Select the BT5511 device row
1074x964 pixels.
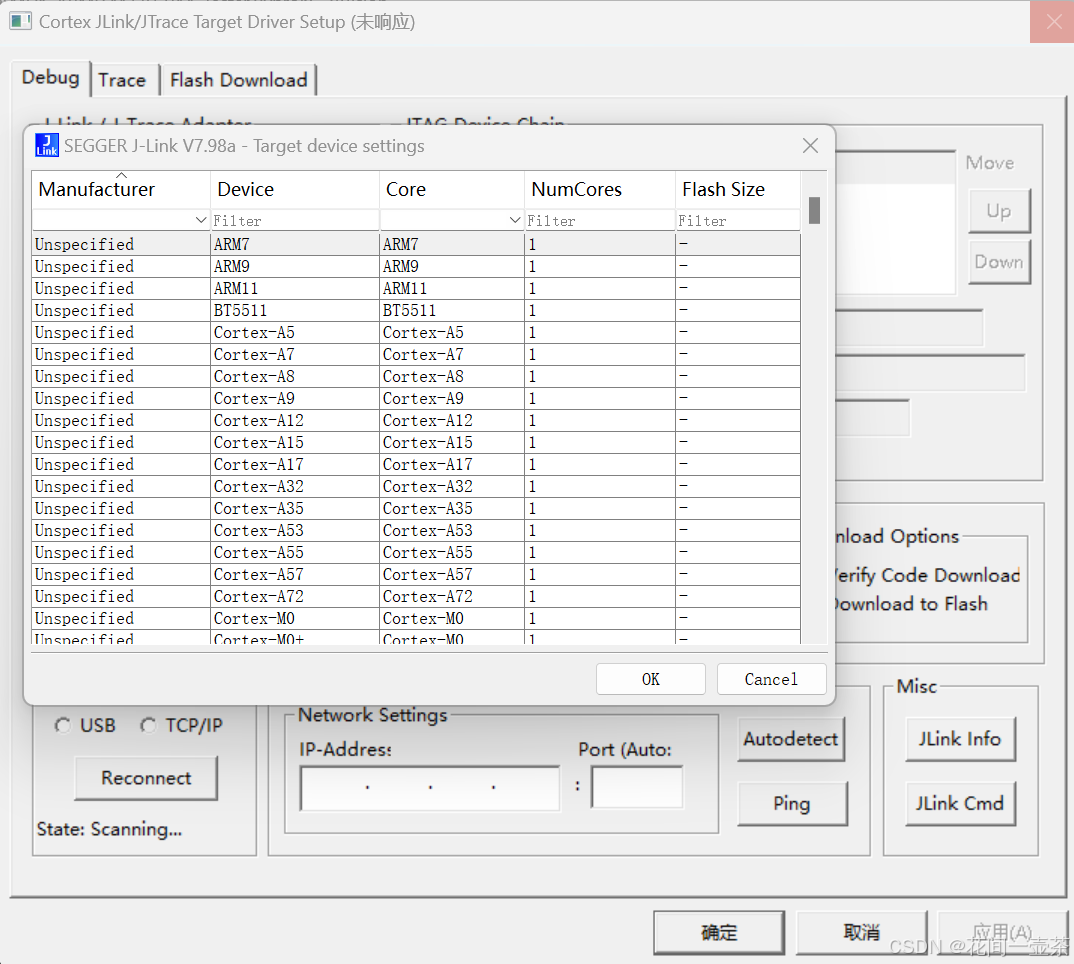tap(416, 310)
